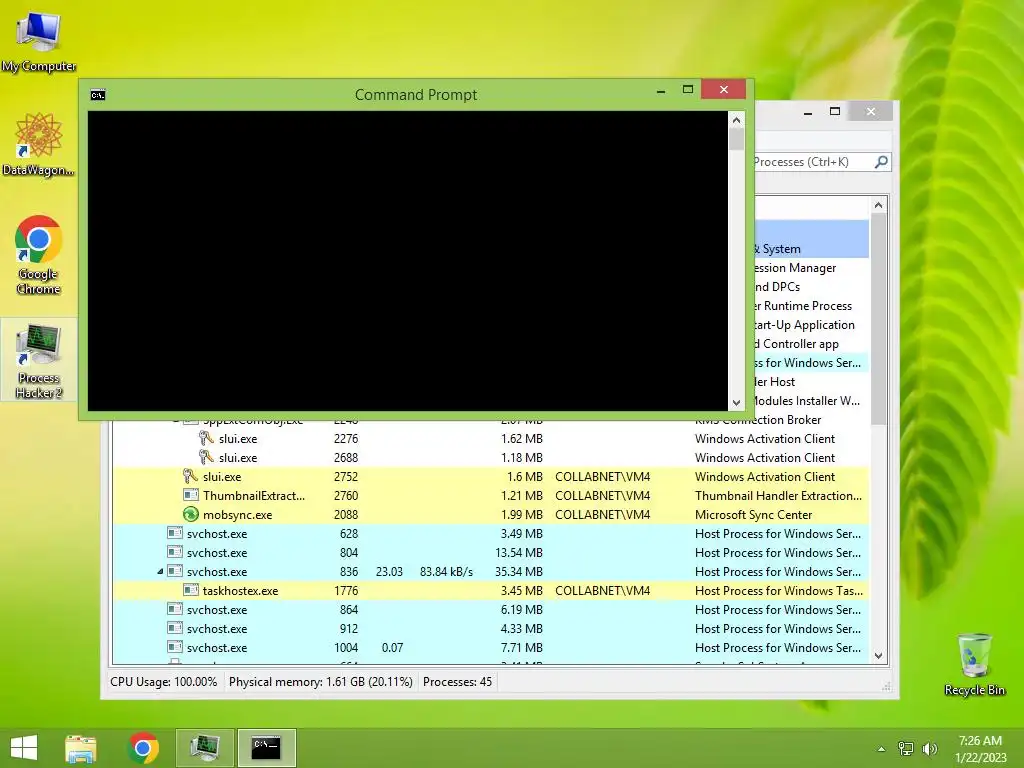Show hidden icons in the system tray
Screen dimensions: 1024x768
pos(881,749)
